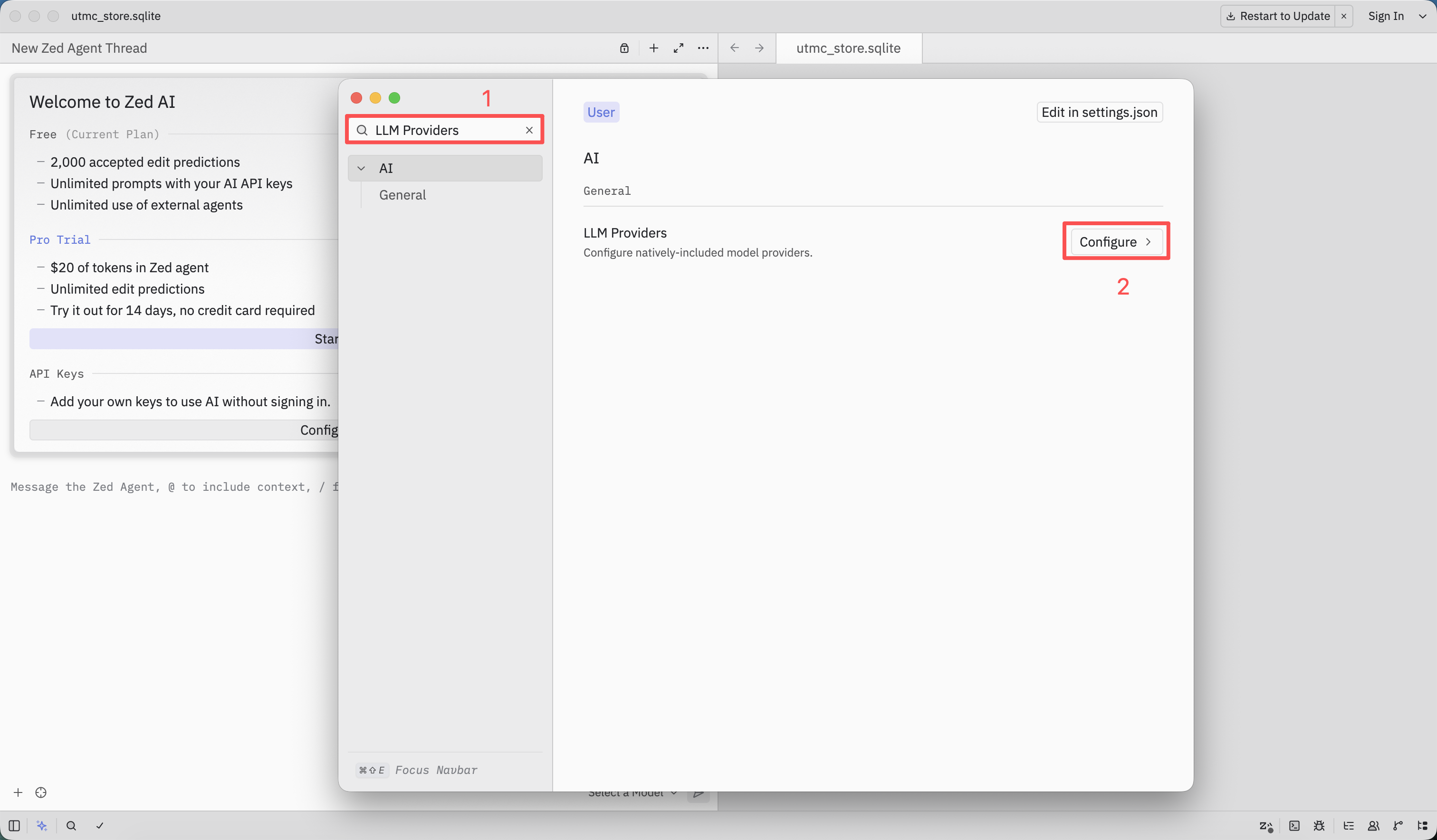Collapse the AI section in settings sidebar
The image size is (1437, 840).
pyautogui.click(x=361, y=168)
